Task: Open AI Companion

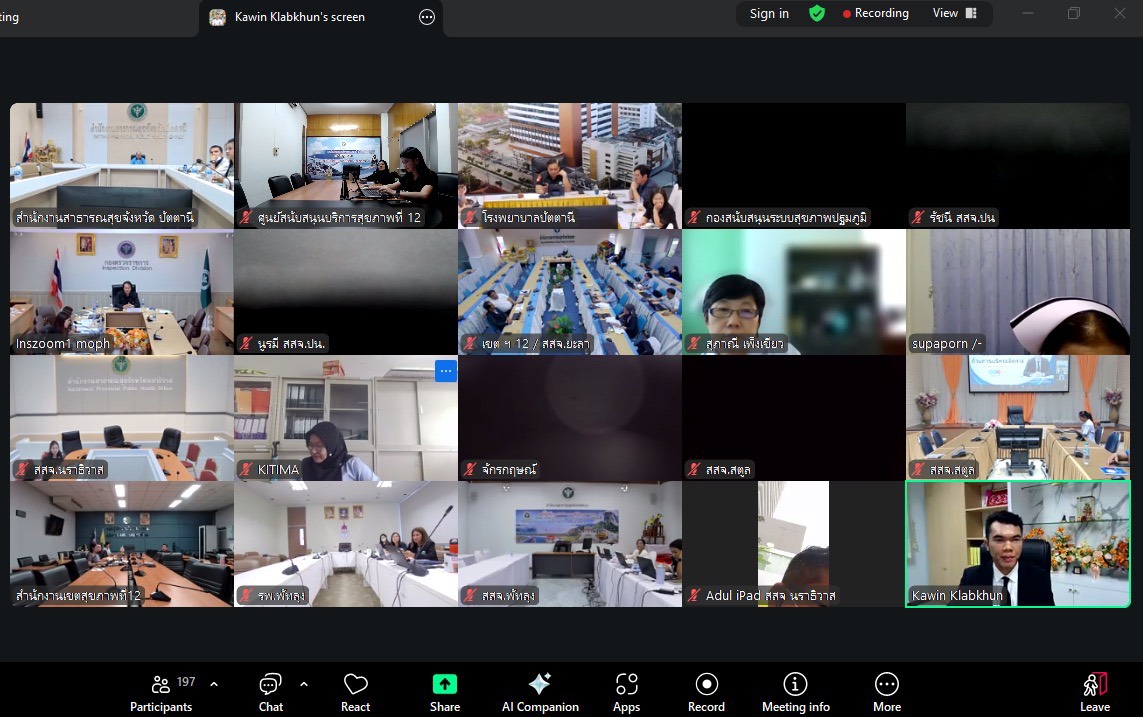Action: point(540,693)
